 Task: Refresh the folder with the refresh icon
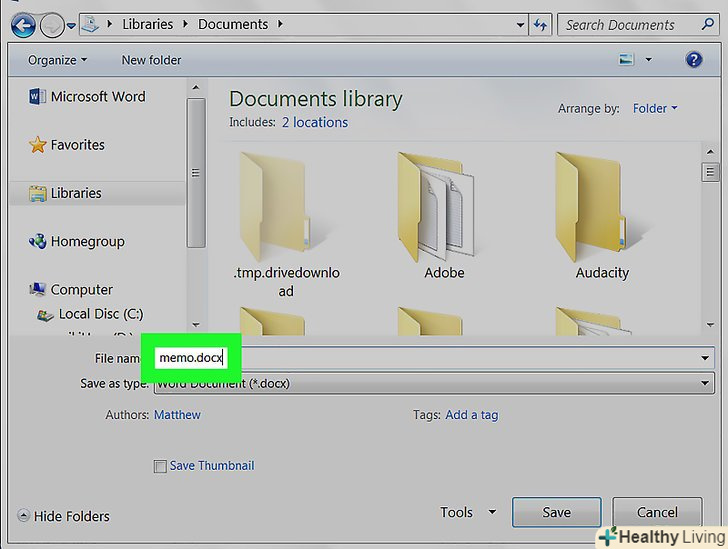[540, 25]
